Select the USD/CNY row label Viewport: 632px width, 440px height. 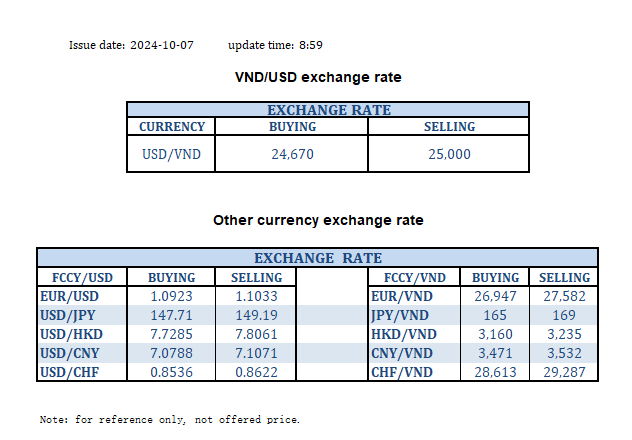click(69, 353)
